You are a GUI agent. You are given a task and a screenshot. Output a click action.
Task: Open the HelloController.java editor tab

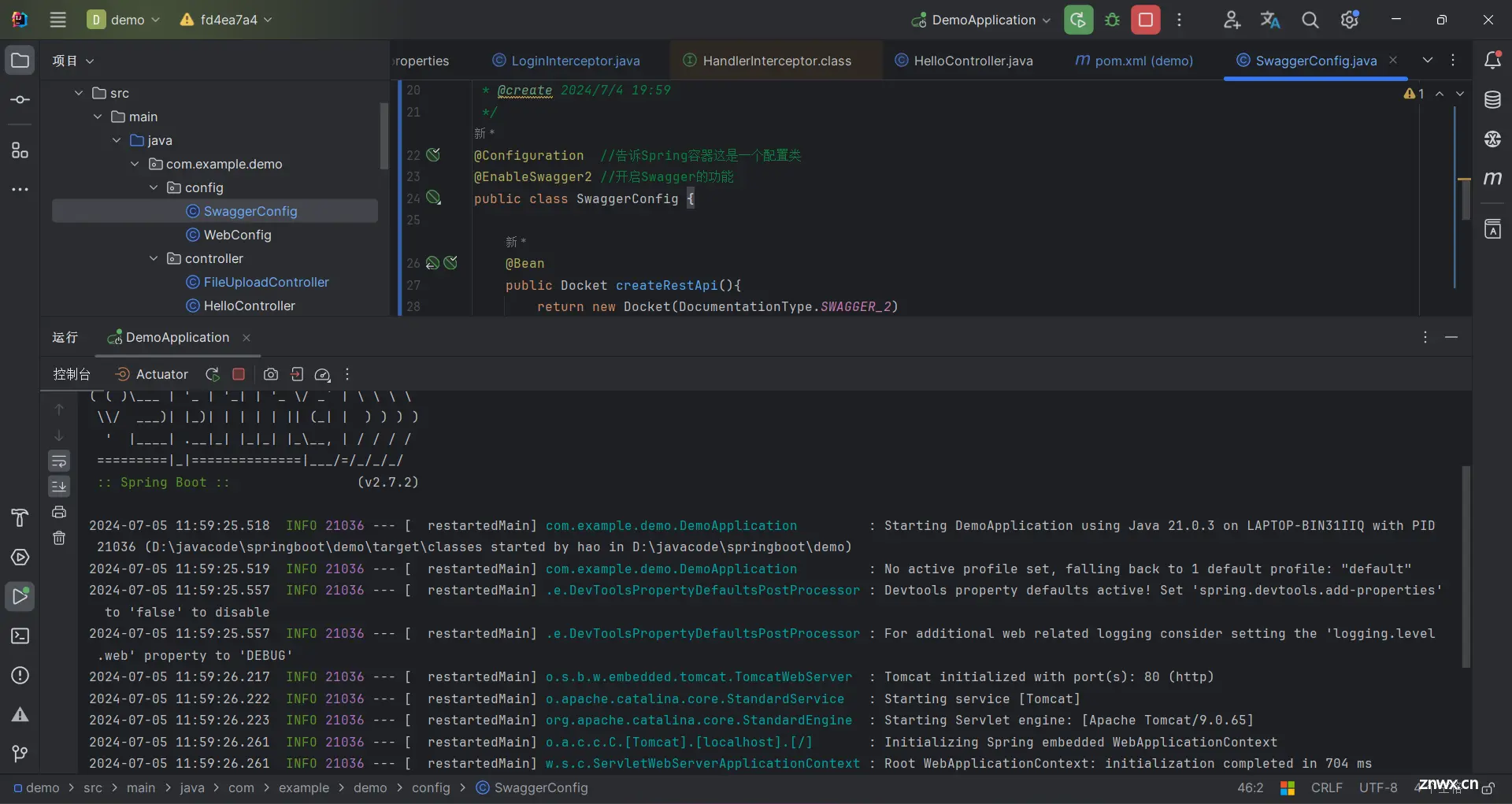click(964, 61)
